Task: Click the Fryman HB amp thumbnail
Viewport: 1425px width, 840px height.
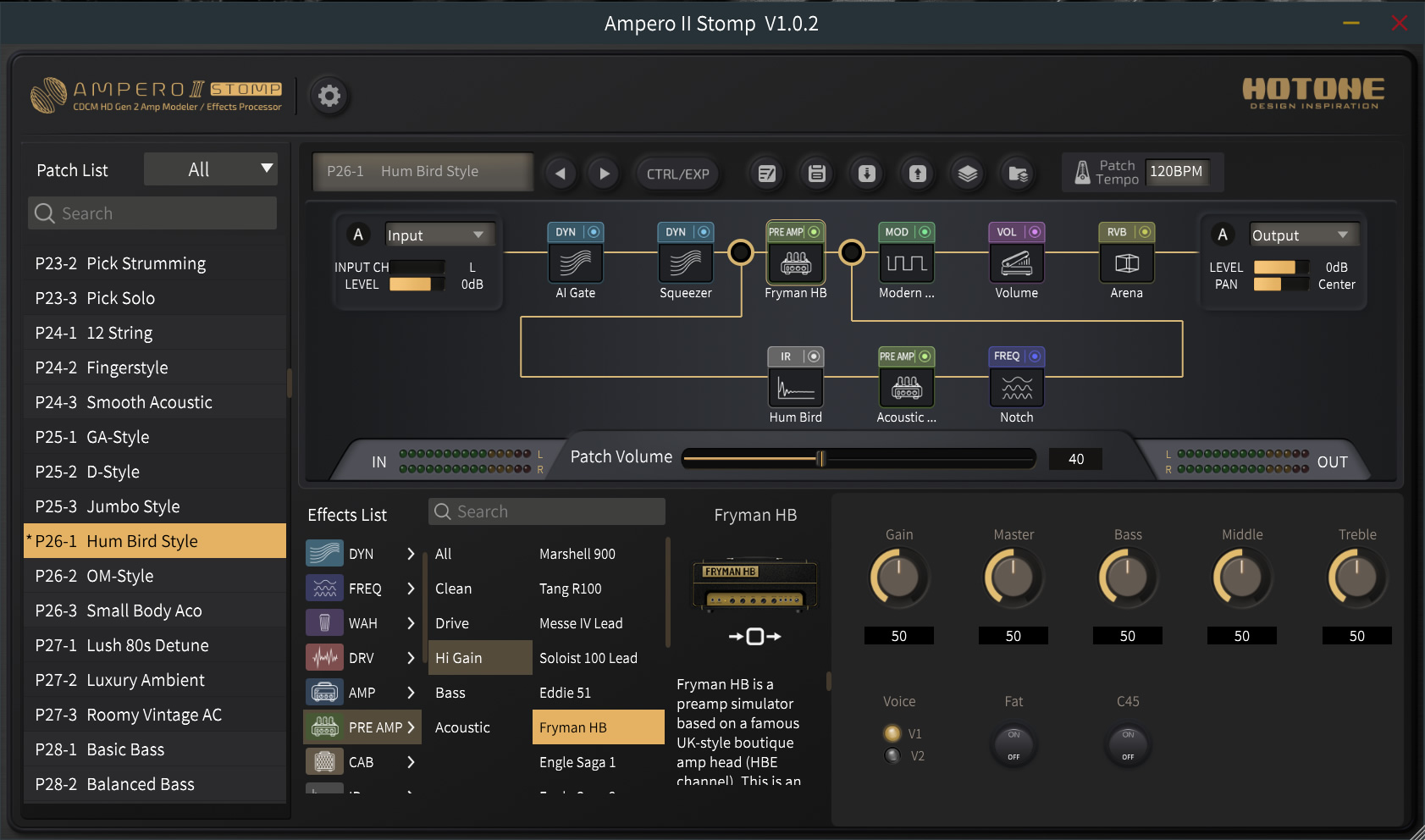Action: click(754, 585)
